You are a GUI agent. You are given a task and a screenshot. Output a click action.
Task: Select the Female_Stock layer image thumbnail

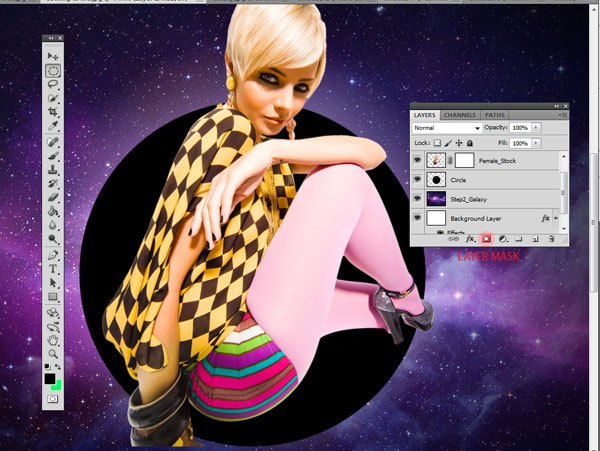tap(436, 160)
